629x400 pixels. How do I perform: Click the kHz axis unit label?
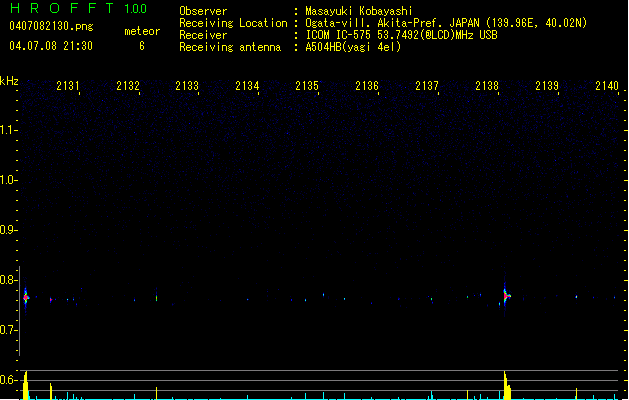point(9,81)
